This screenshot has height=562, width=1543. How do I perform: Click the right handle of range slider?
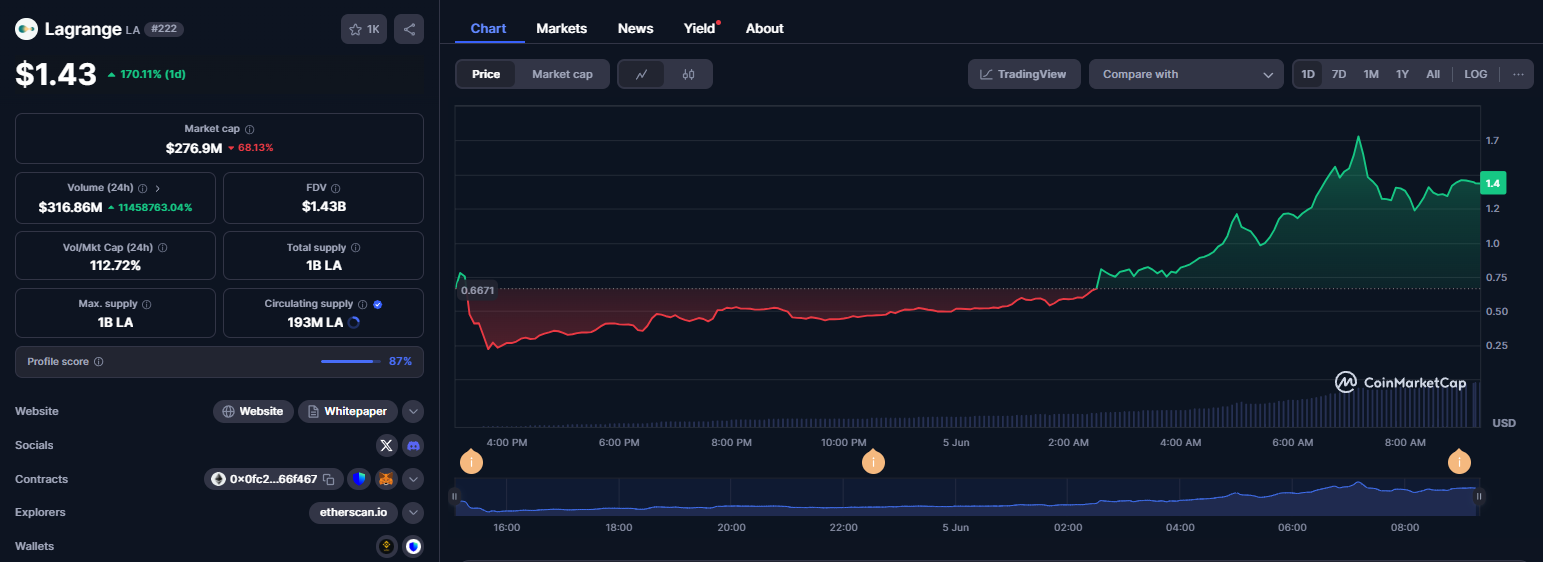pyautogui.click(x=1478, y=496)
